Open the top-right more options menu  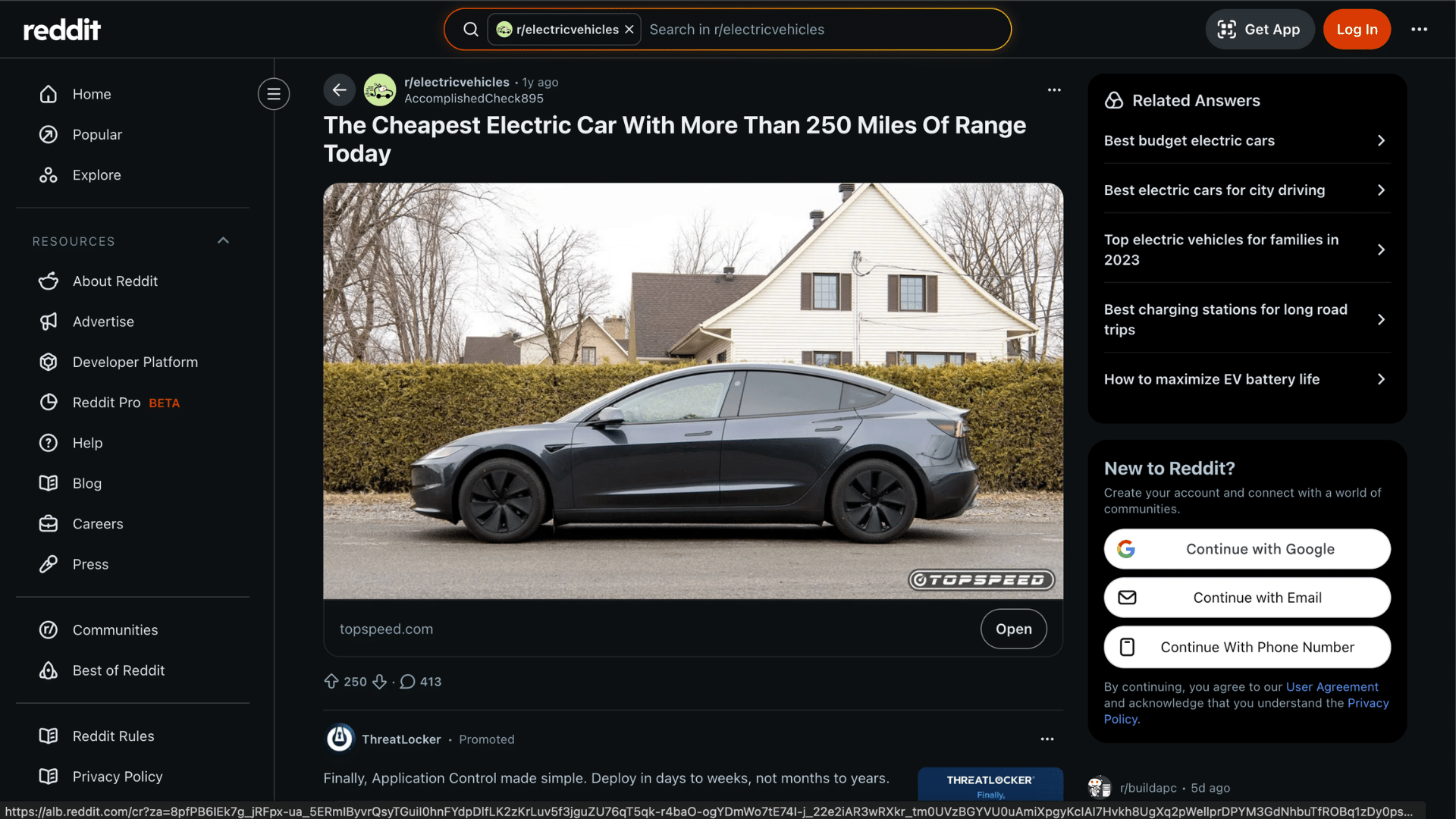[1419, 30]
